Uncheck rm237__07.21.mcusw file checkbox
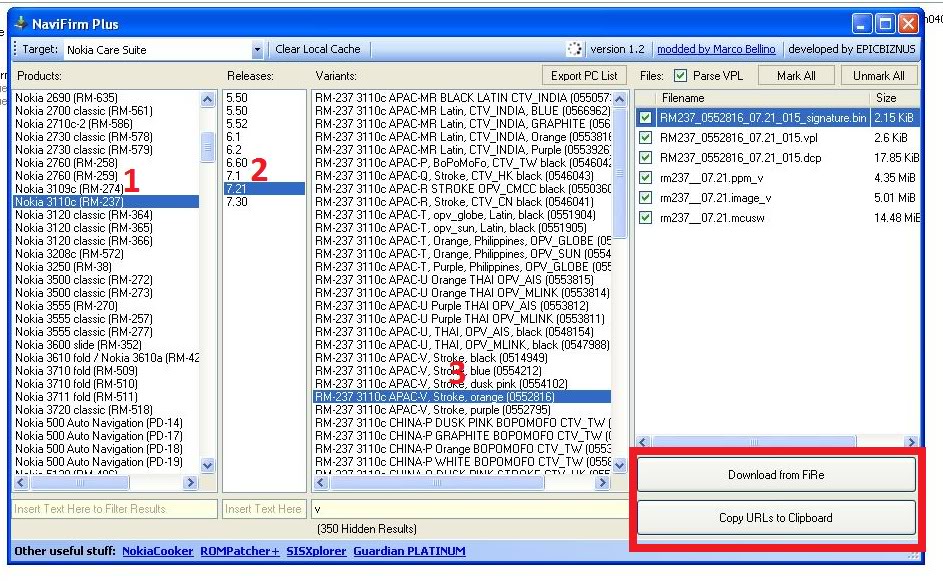Screen dimensions: 943x585 (x=645, y=218)
